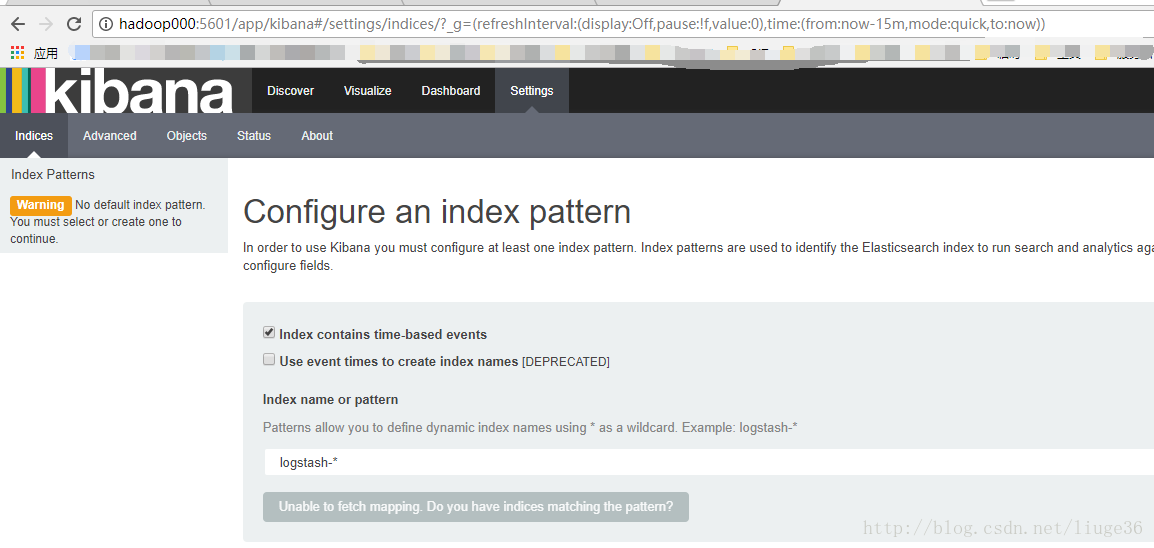Click the Index name or pattern label
This screenshot has height=548, width=1154.
(330, 399)
